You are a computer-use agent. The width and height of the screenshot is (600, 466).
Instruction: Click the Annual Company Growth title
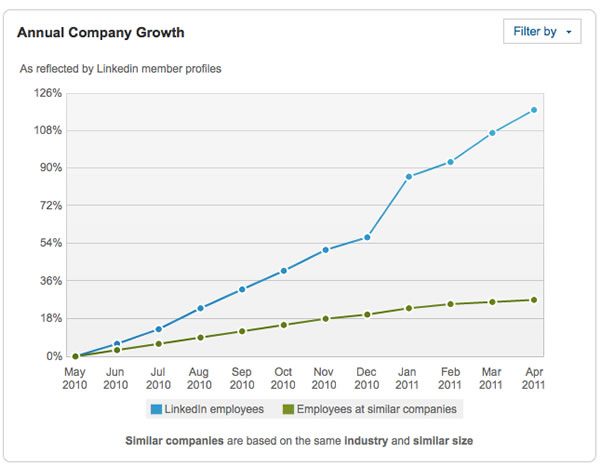[x=101, y=33]
